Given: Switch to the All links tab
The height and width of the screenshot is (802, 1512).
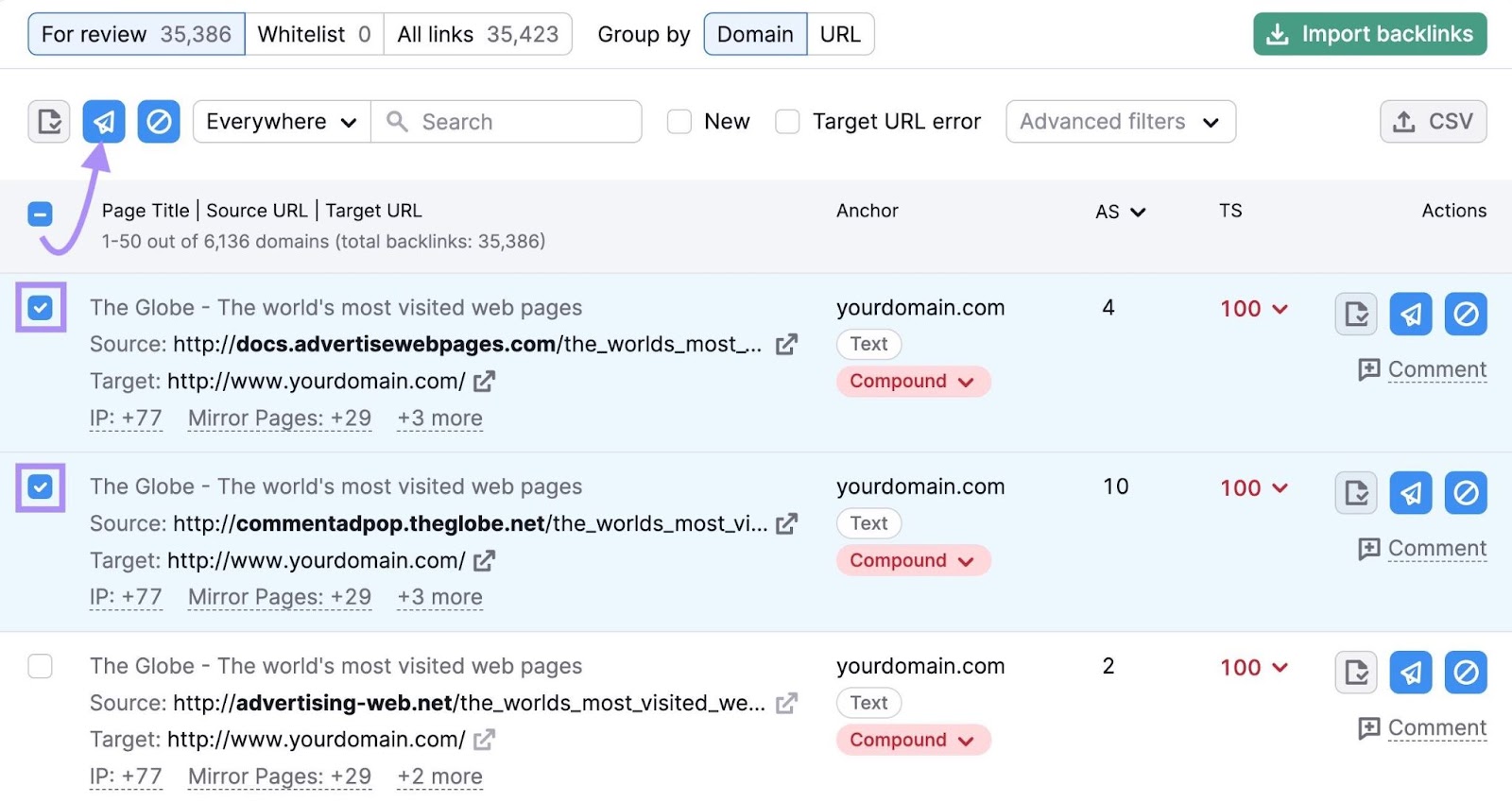Looking at the screenshot, I should pos(477,34).
